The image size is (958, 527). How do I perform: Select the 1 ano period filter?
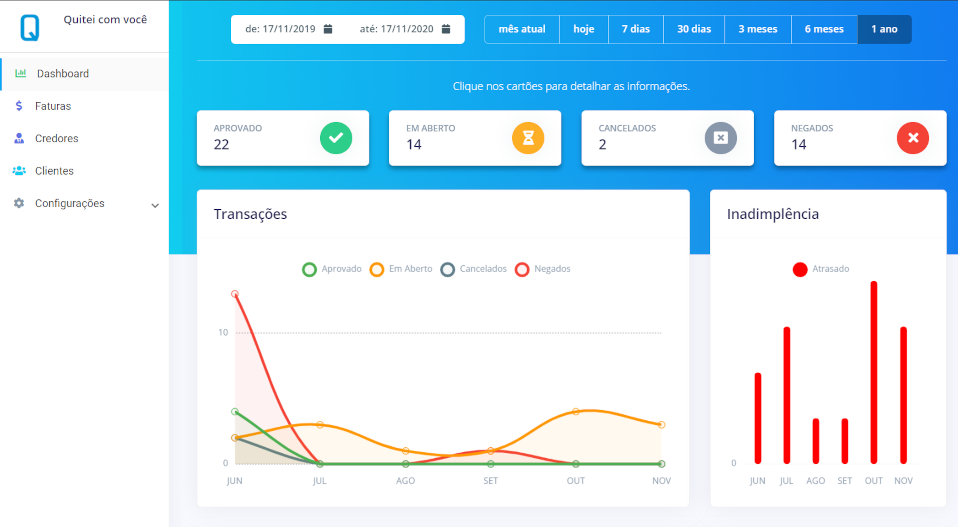[x=885, y=29]
